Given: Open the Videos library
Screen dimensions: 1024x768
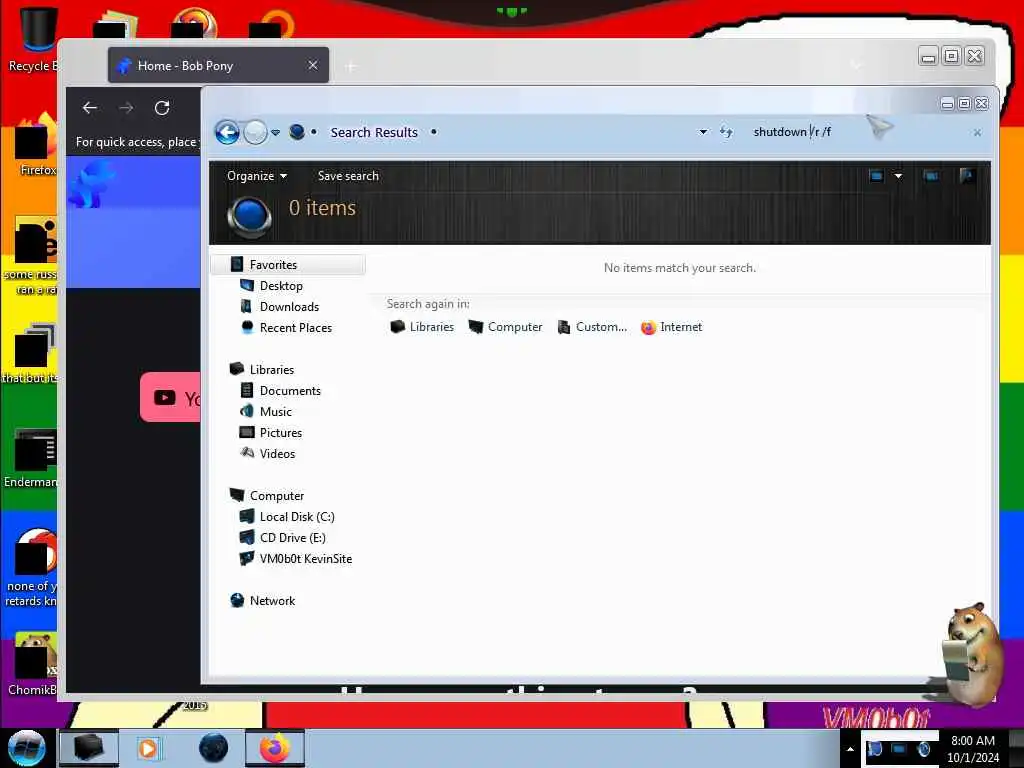Looking at the screenshot, I should click(x=277, y=453).
